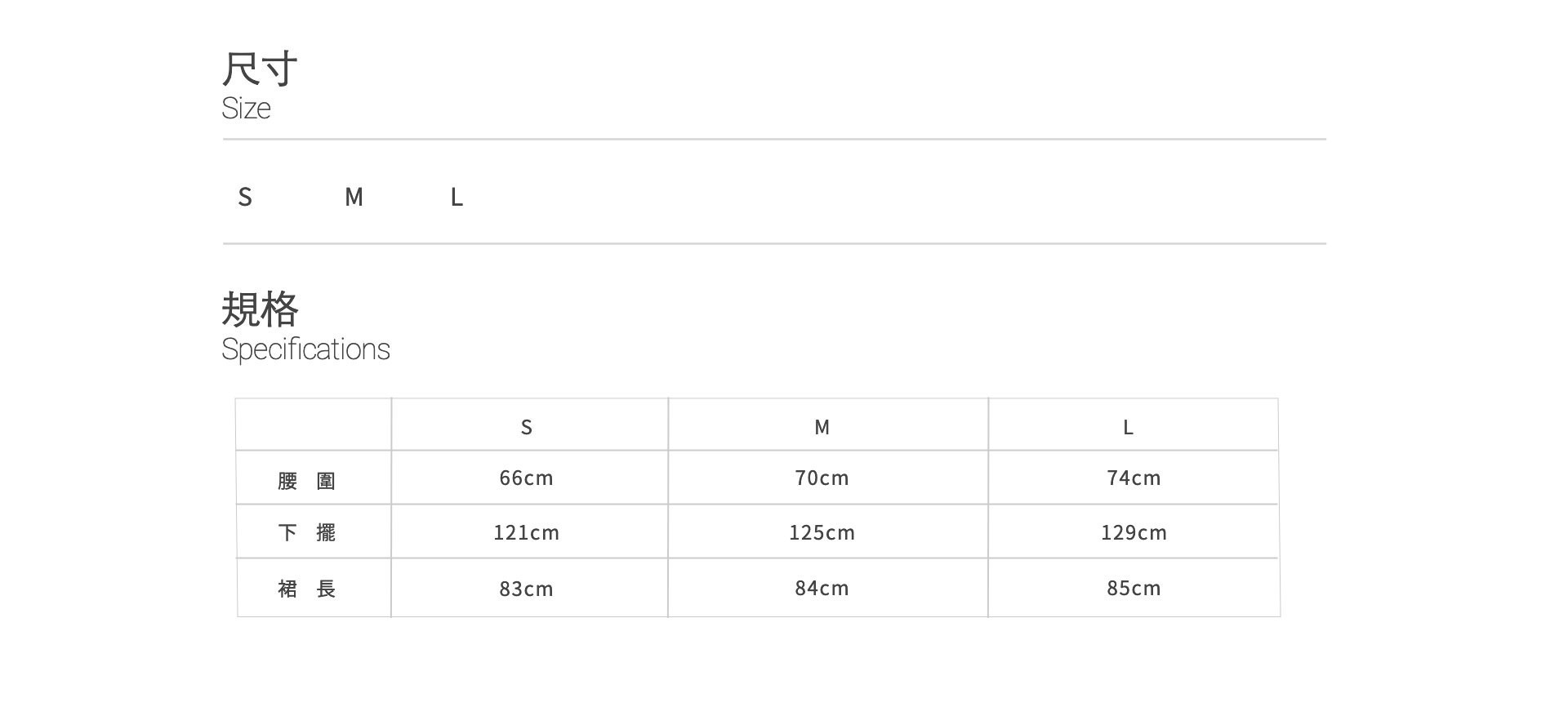Screen dimensions: 1568x707
Task: Click the 規格 heading
Action: (x=260, y=309)
